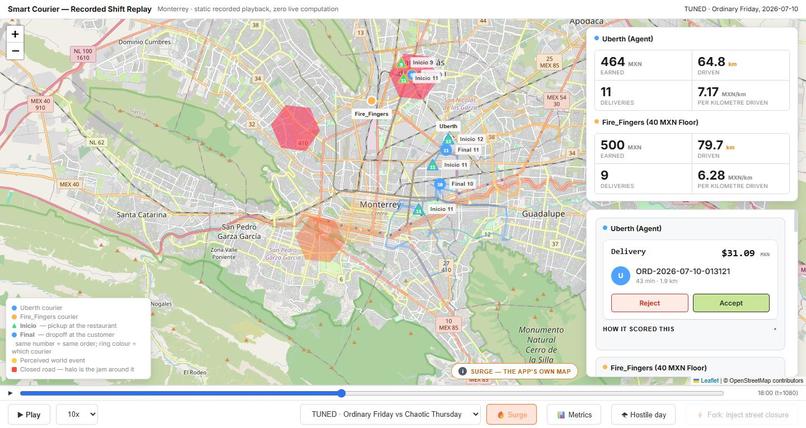Click the Uberth courier label on map
The image size is (806, 428).
click(x=448, y=126)
